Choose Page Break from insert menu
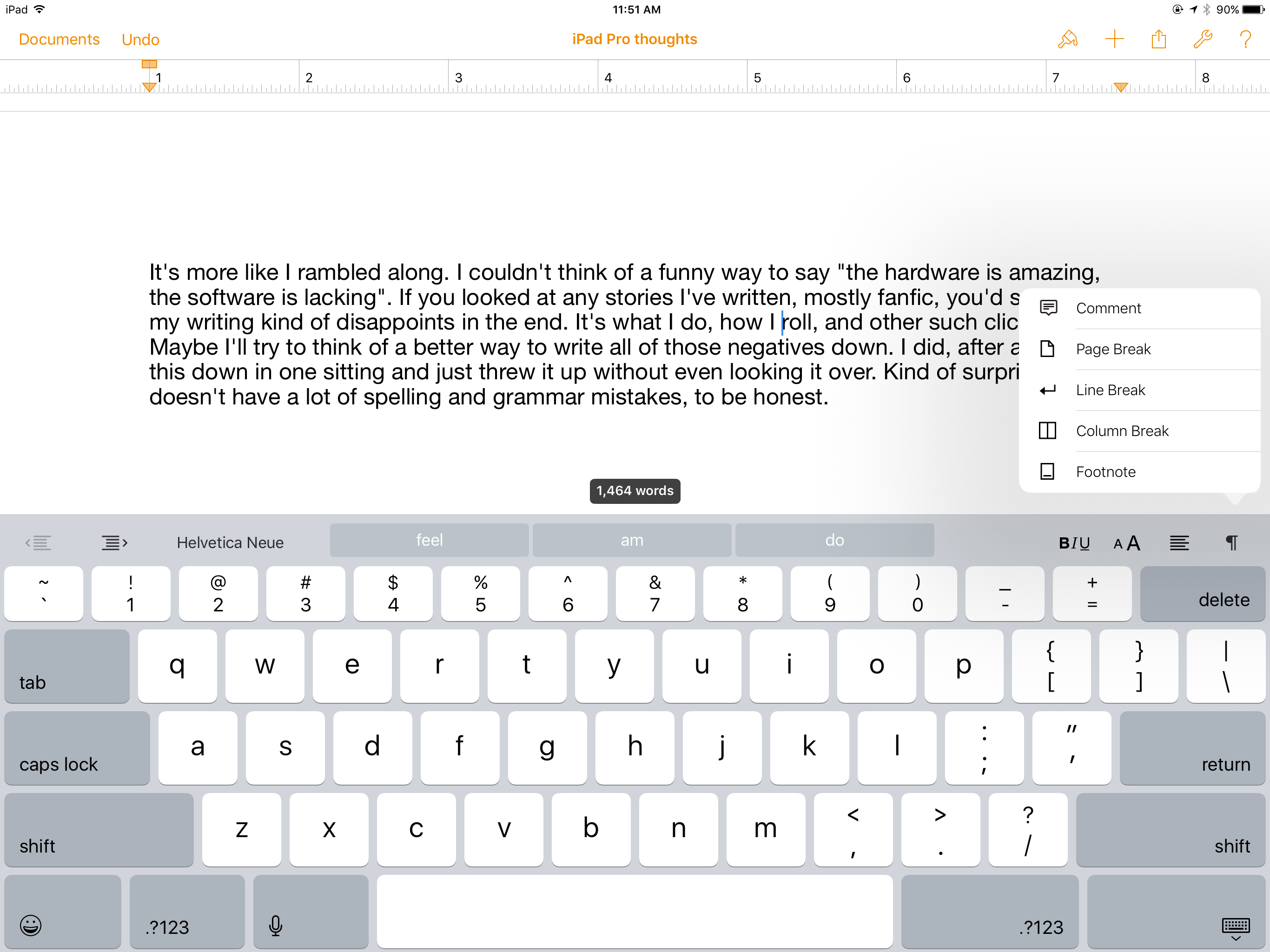Image resolution: width=1270 pixels, height=952 pixels. pyautogui.click(x=1113, y=349)
